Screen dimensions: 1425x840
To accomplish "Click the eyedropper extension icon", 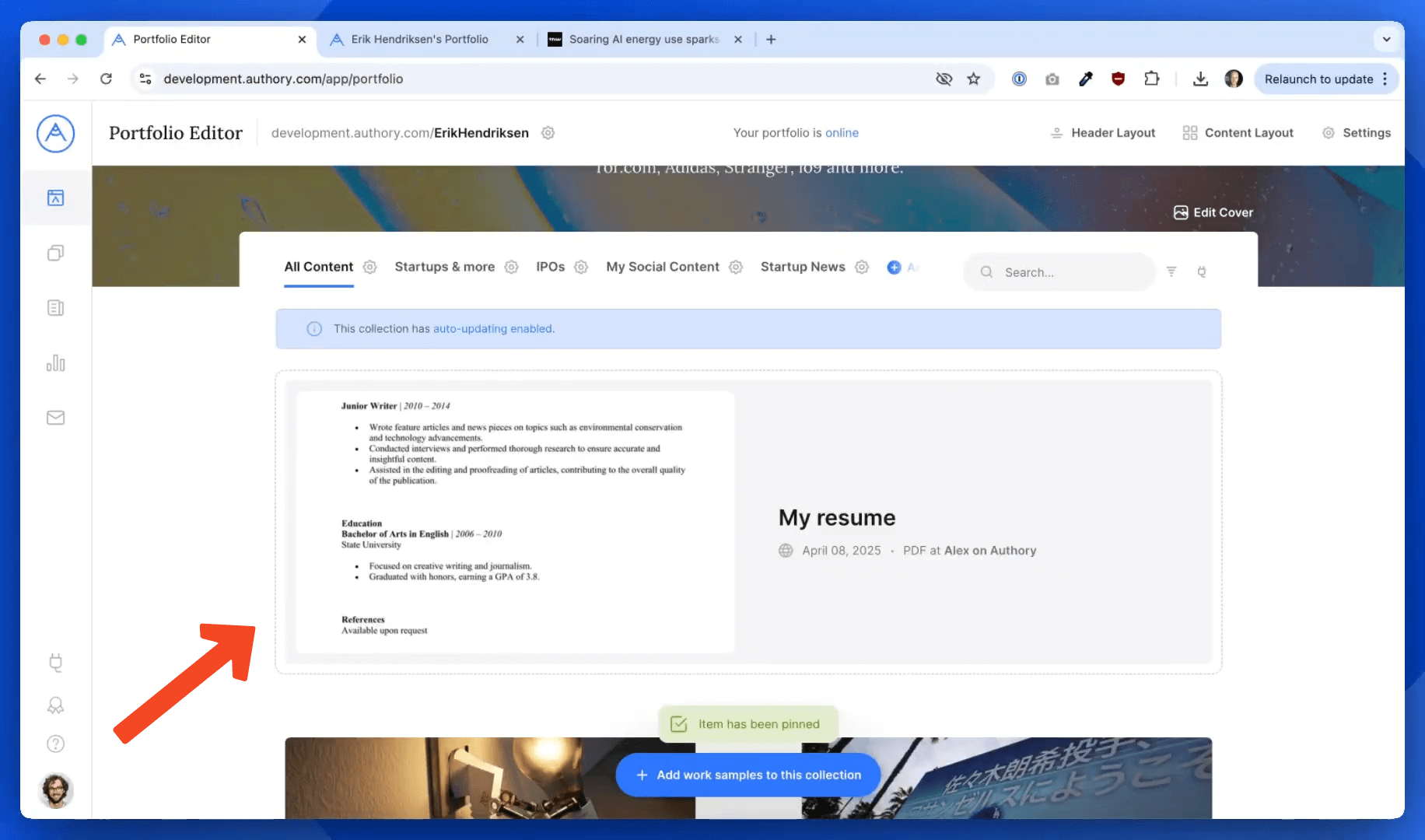I will tap(1085, 79).
